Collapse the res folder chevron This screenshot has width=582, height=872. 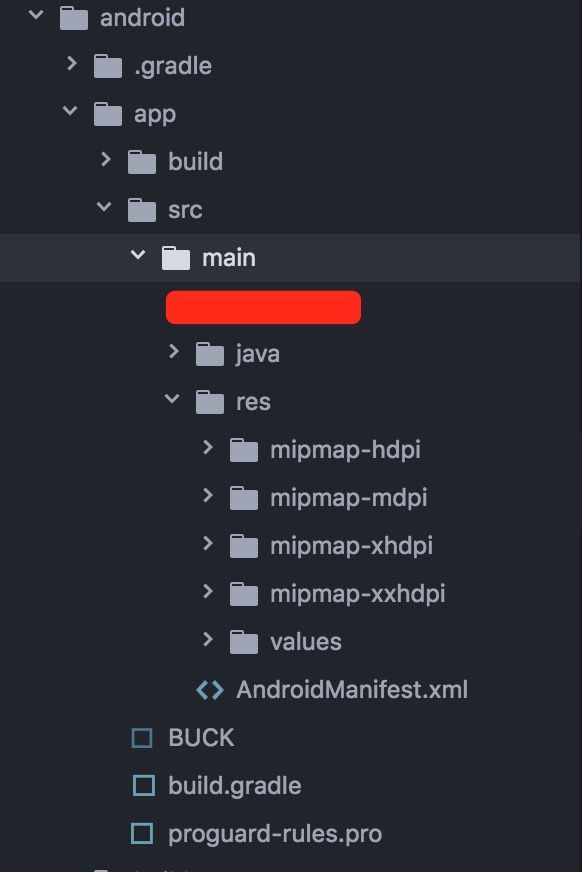click(172, 399)
